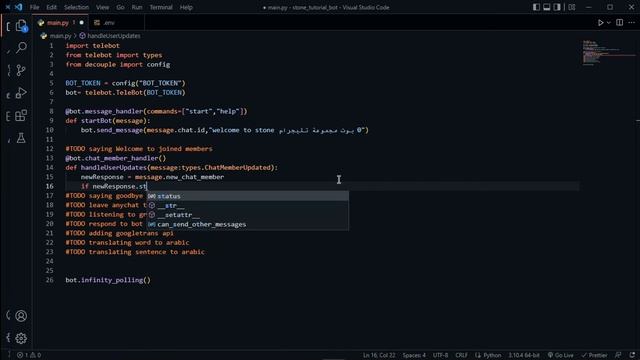This screenshot has height=360, width=640.
Task: Click '#TODO translating word to arabic' comment
Action: pos(127,242)
